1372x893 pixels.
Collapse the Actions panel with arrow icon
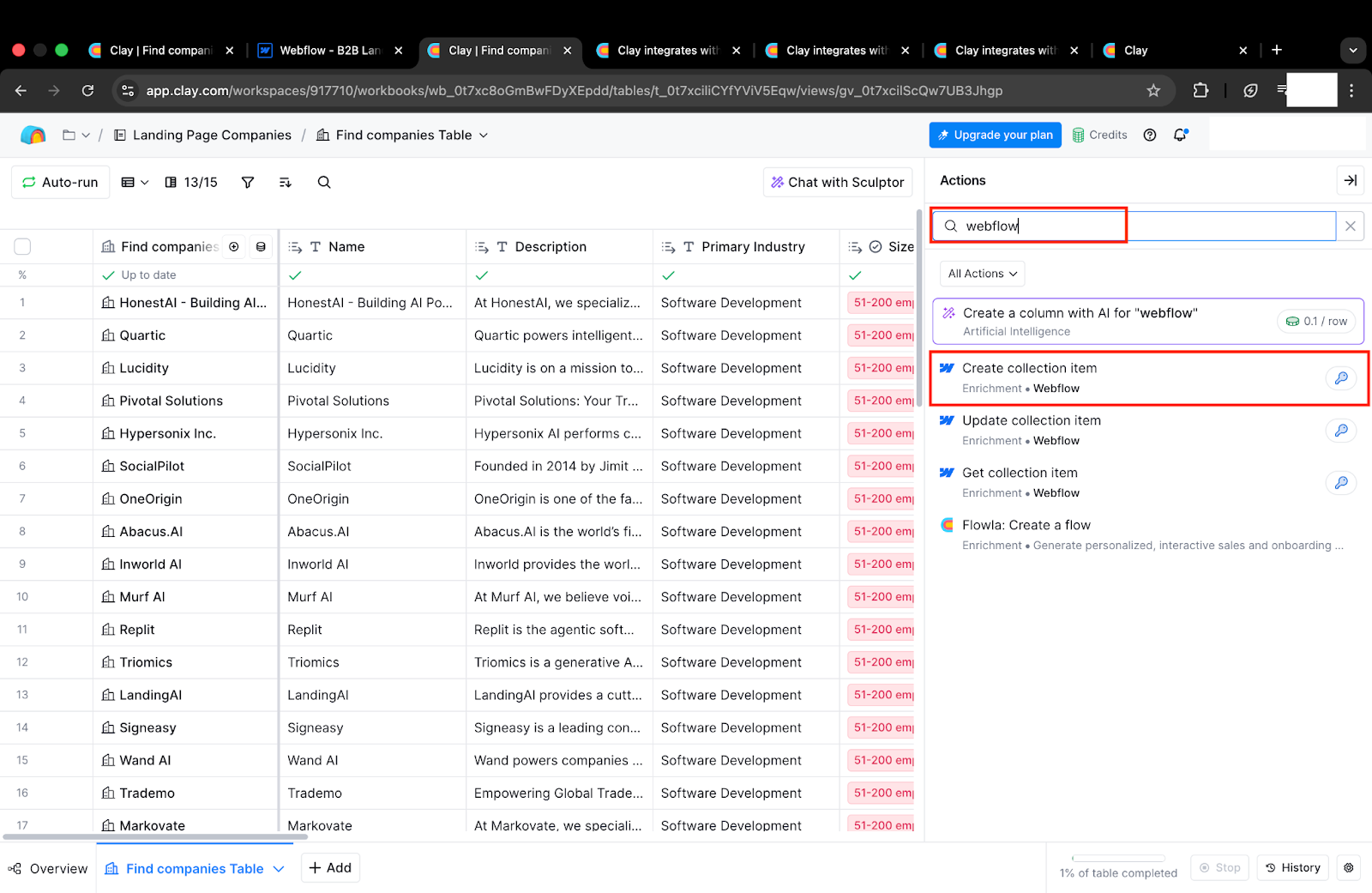point(1350,180)
